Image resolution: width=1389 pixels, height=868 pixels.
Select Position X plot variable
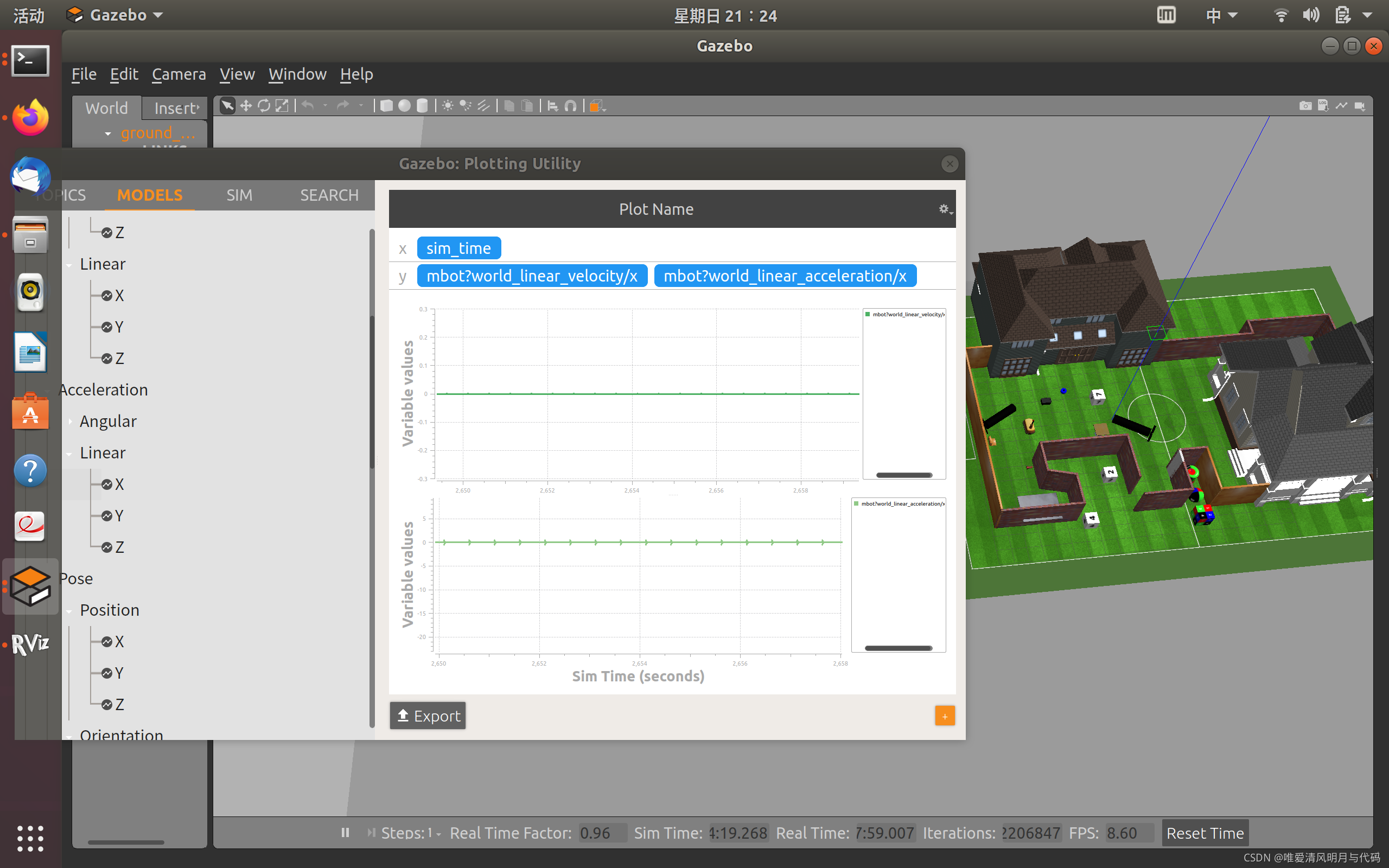click(x=113, y=642)
